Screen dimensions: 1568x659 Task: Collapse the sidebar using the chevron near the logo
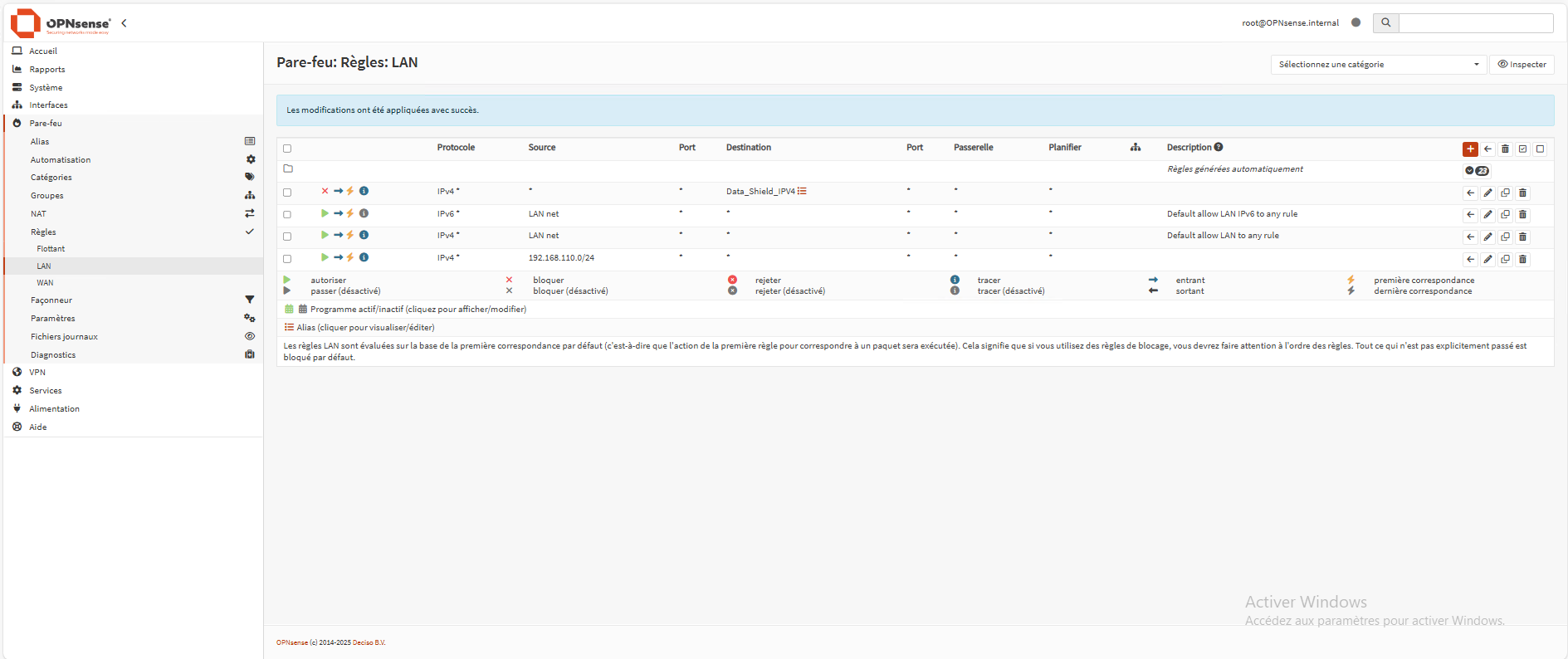pos(124,23)
